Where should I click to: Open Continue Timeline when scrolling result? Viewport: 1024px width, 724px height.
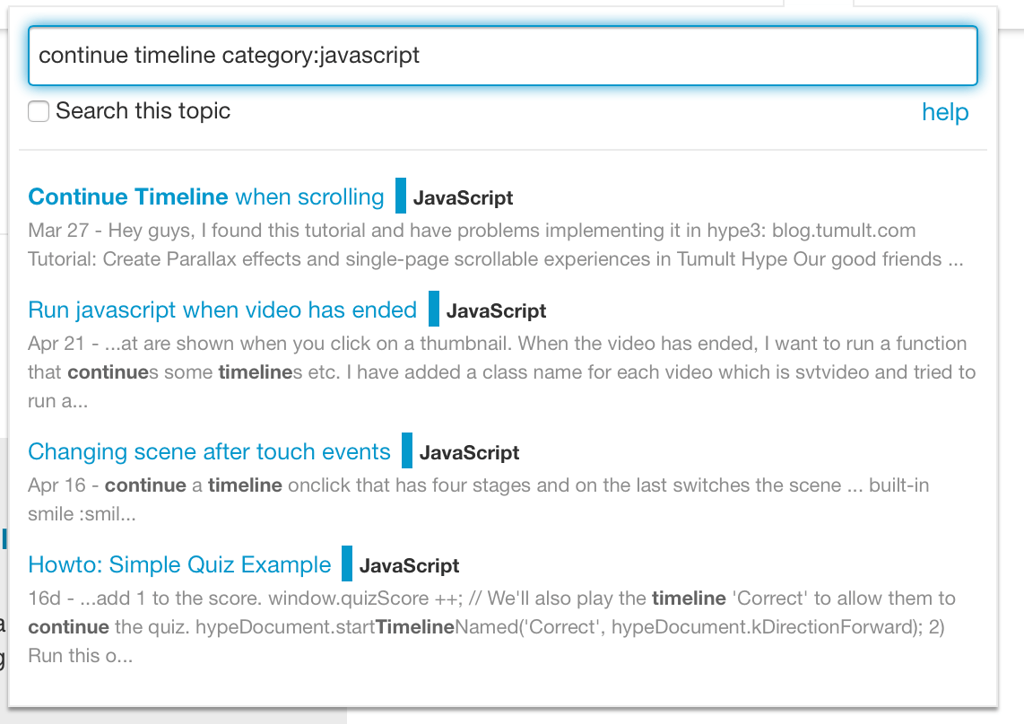pos(206,197)
